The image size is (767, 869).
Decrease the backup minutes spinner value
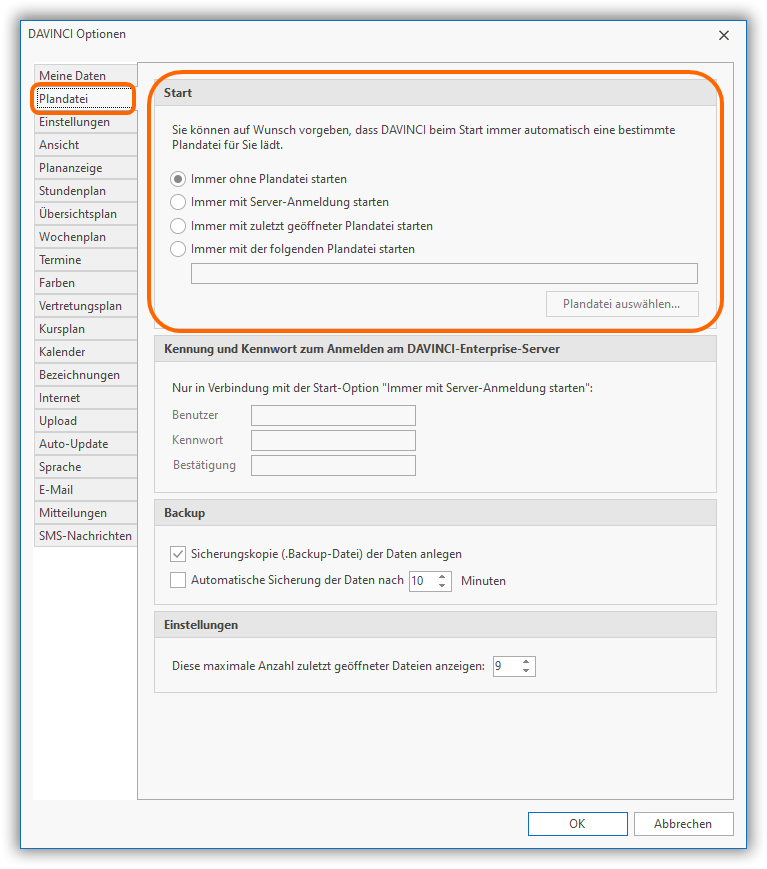click(x=443, y=585)
